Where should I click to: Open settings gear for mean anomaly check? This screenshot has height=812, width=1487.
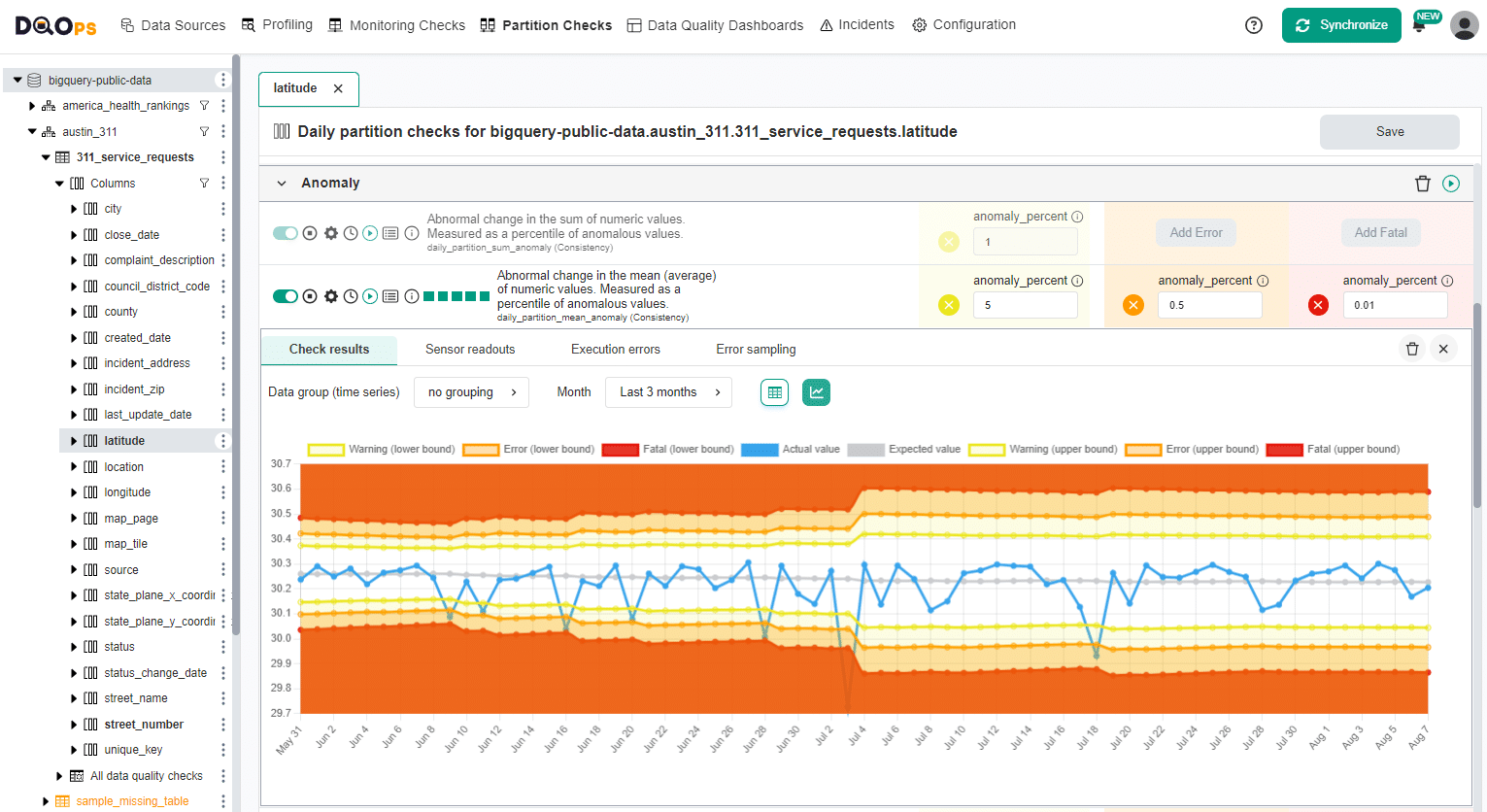tap(331, 296)
